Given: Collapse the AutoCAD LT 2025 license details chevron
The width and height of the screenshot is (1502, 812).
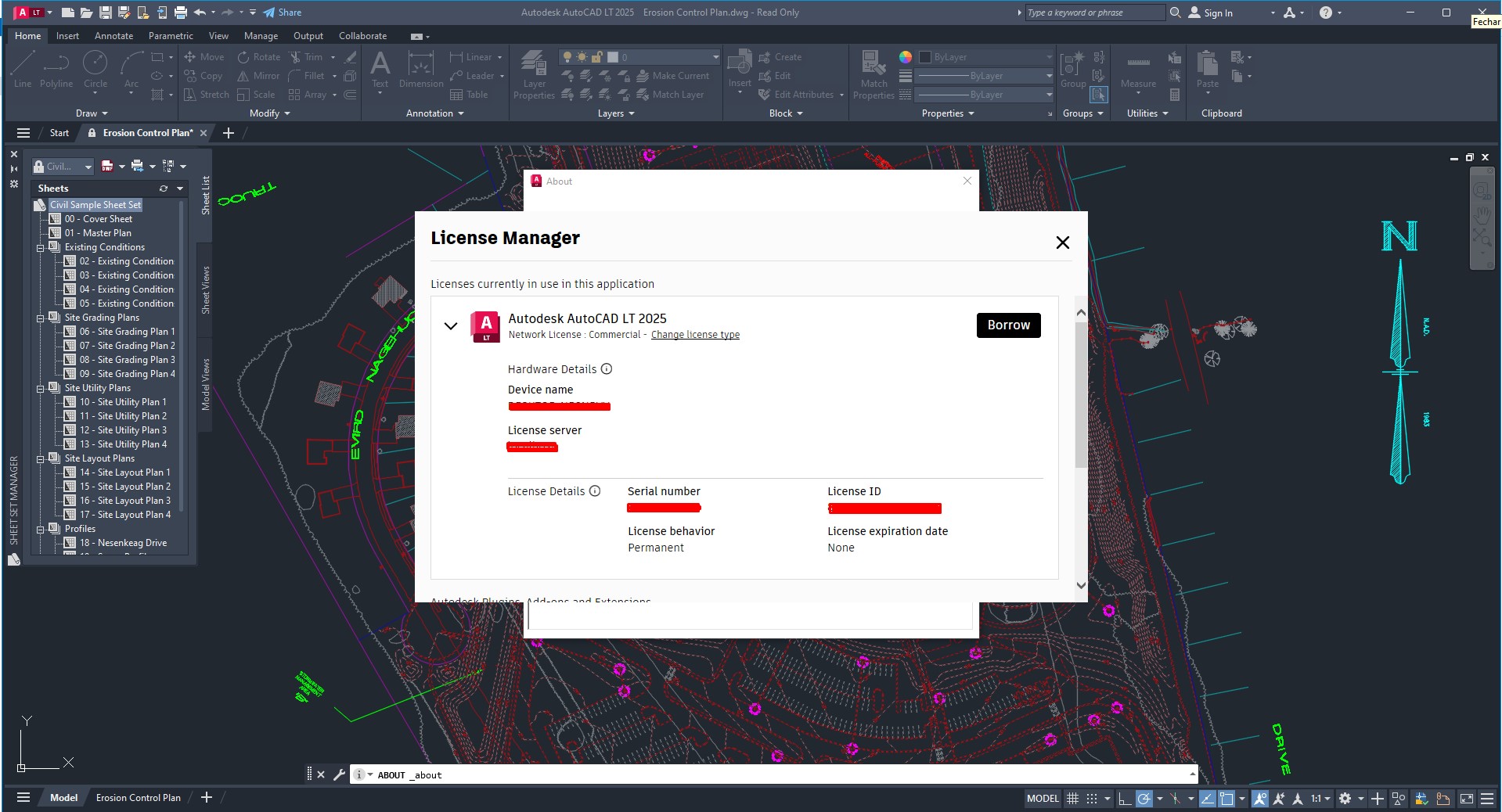Looking at the screenshot, I should click(451, 325).
